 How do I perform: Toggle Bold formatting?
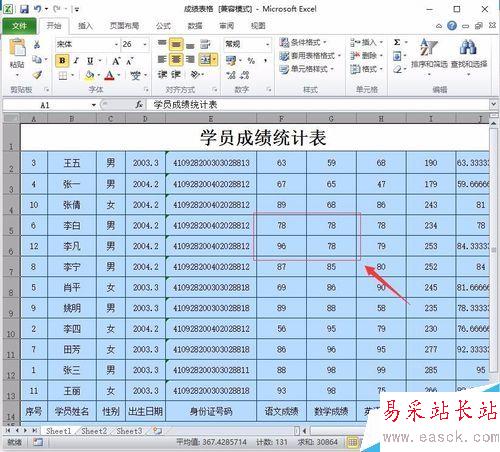pos(62,61)
